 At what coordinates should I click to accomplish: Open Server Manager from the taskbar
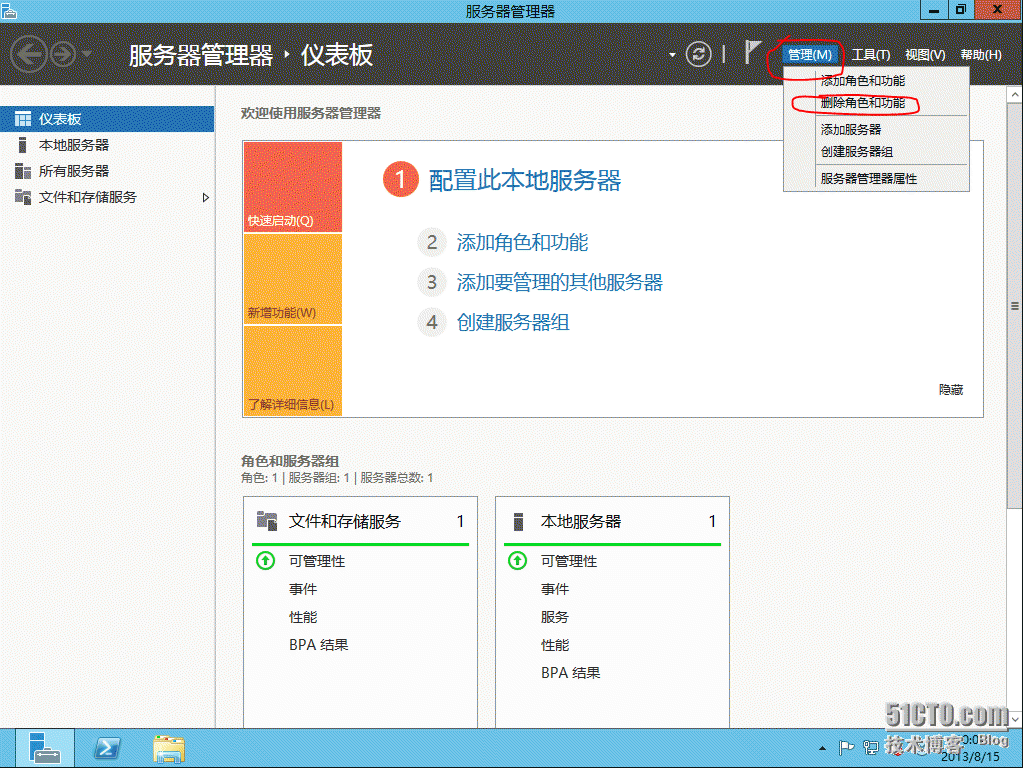(x=44, y=748)
